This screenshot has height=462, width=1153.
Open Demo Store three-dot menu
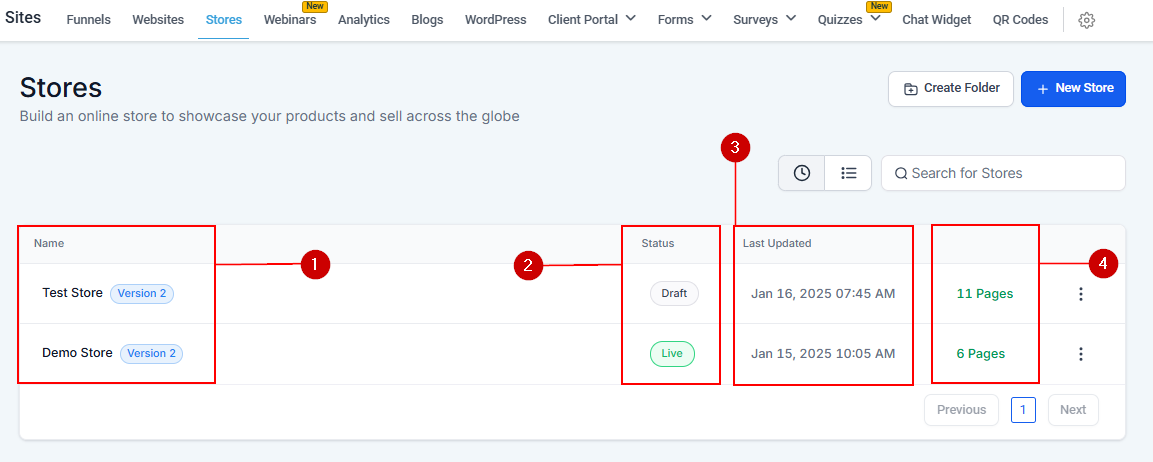[1080, 354]
